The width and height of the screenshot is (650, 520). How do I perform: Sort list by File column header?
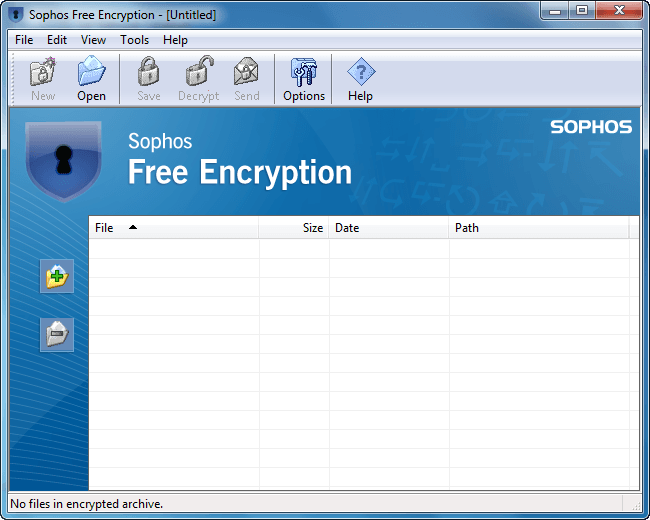point(174,228)
